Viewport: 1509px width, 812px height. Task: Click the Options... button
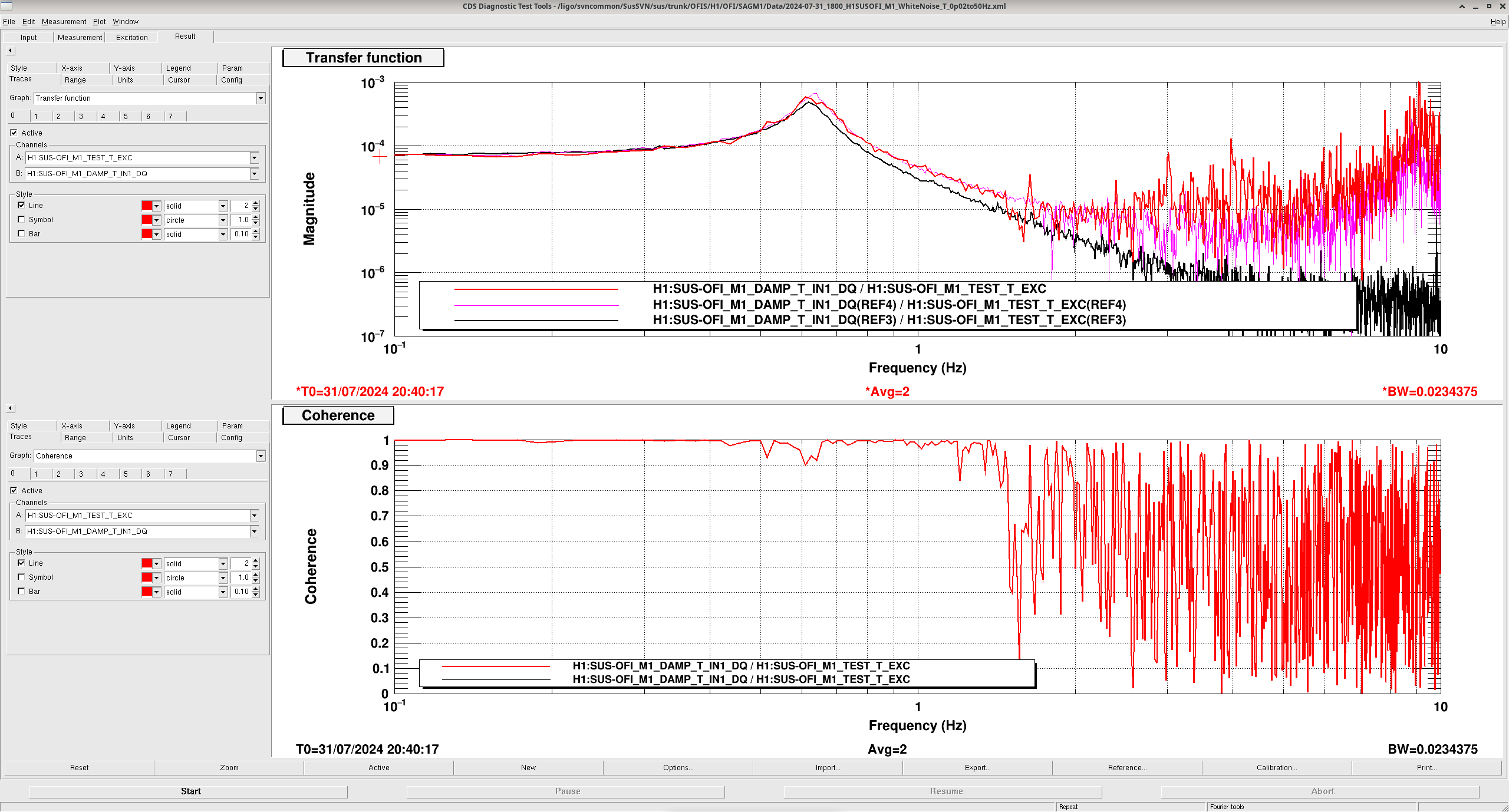pos(678,767)
